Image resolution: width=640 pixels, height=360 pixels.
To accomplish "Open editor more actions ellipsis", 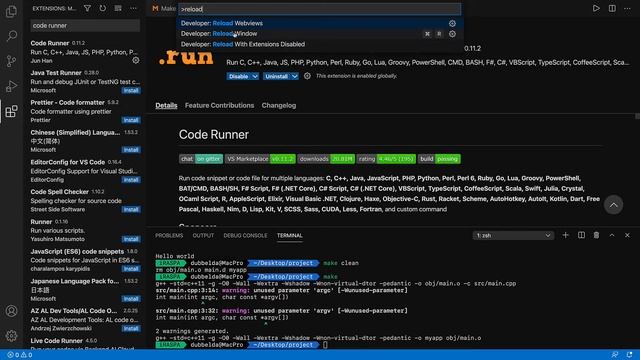I will pos(627,8).
